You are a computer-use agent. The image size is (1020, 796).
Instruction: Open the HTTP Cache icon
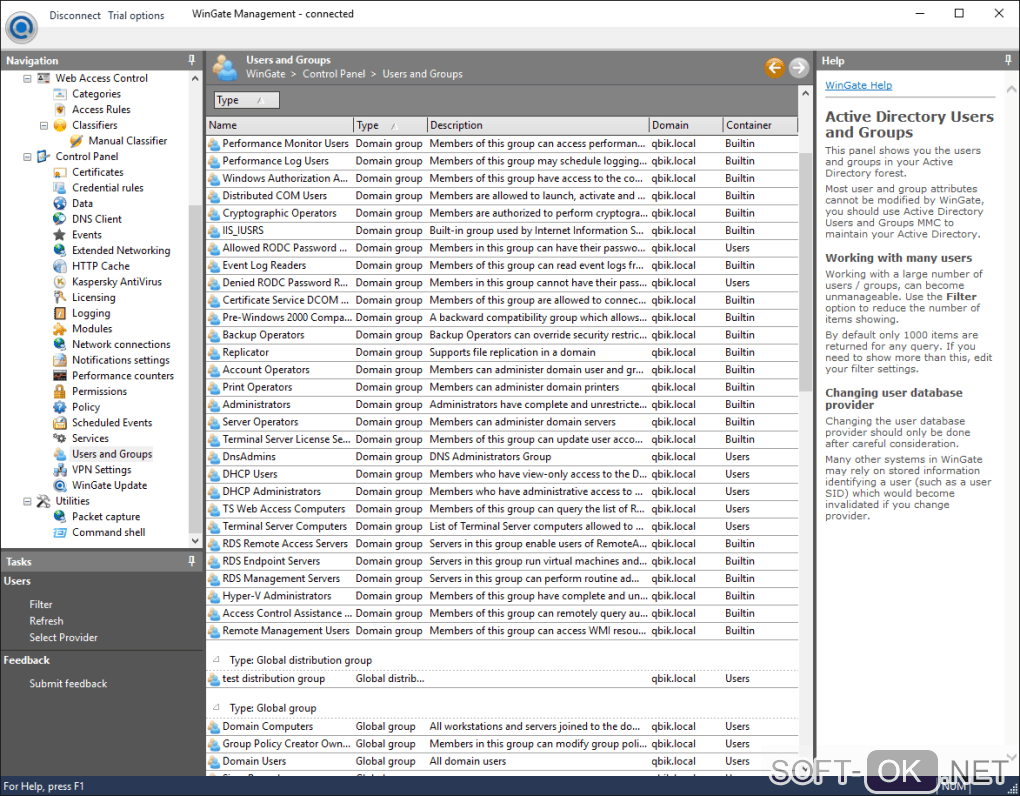coord(60,266)
